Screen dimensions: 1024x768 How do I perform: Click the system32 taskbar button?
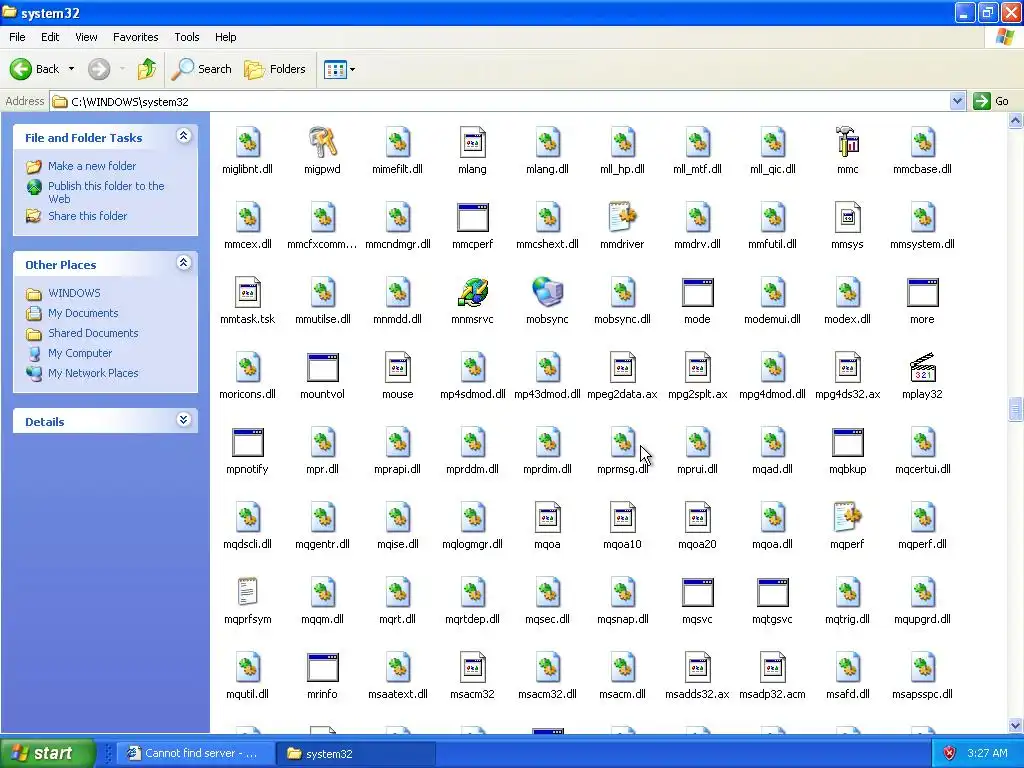tap(356, 753)
